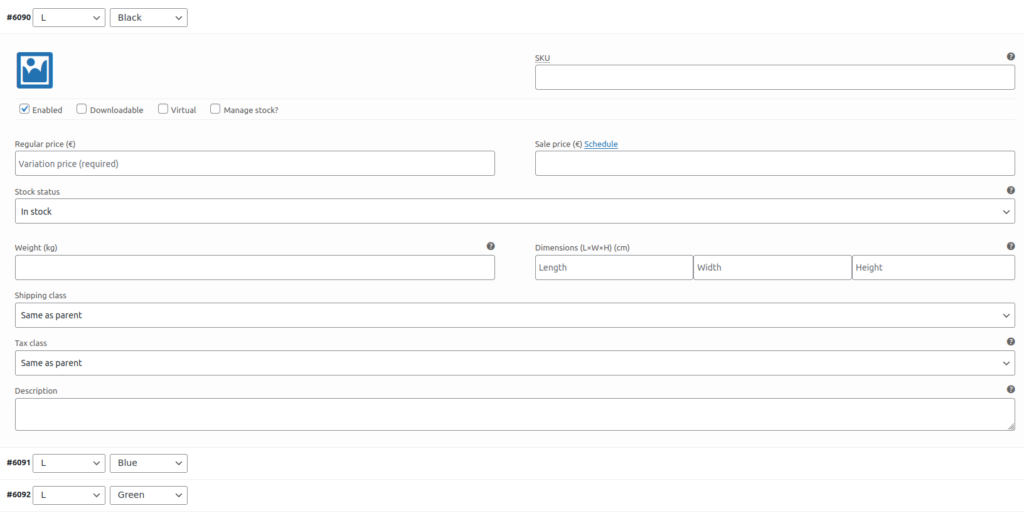Check the Manage stock? option

[x=215, y=109]
